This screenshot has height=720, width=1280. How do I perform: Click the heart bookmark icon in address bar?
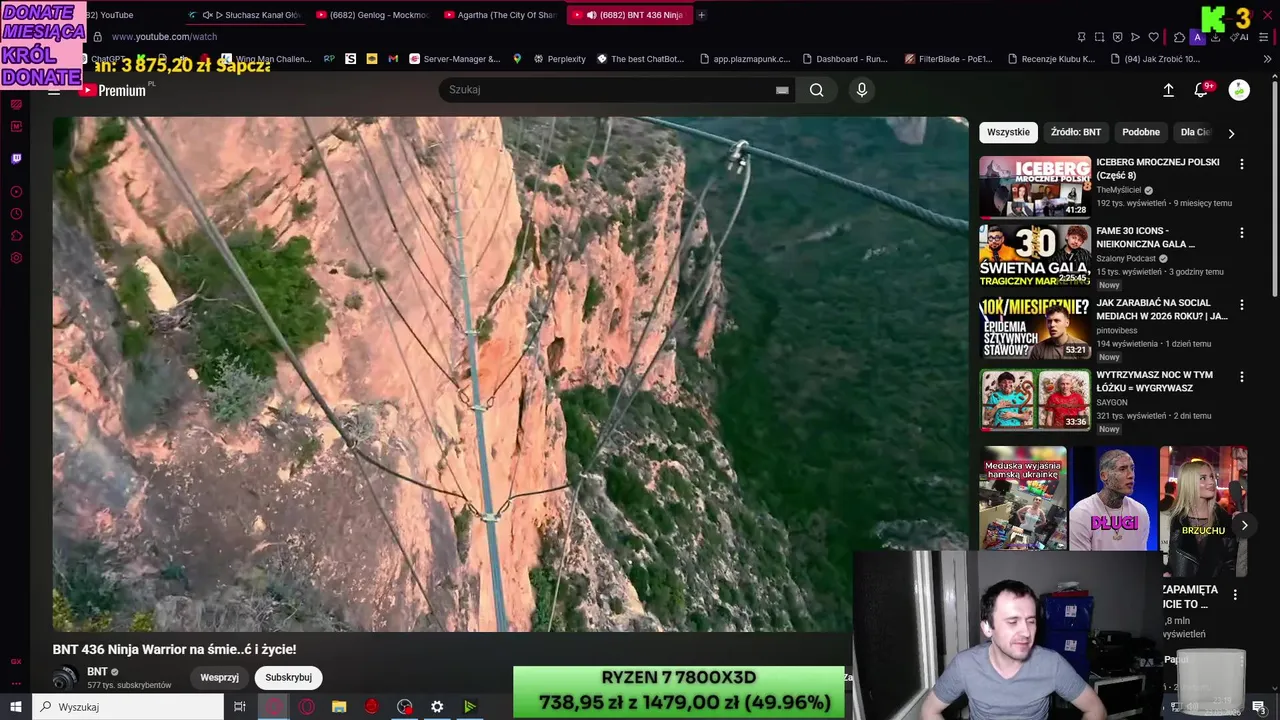[x=1153, y=37]
